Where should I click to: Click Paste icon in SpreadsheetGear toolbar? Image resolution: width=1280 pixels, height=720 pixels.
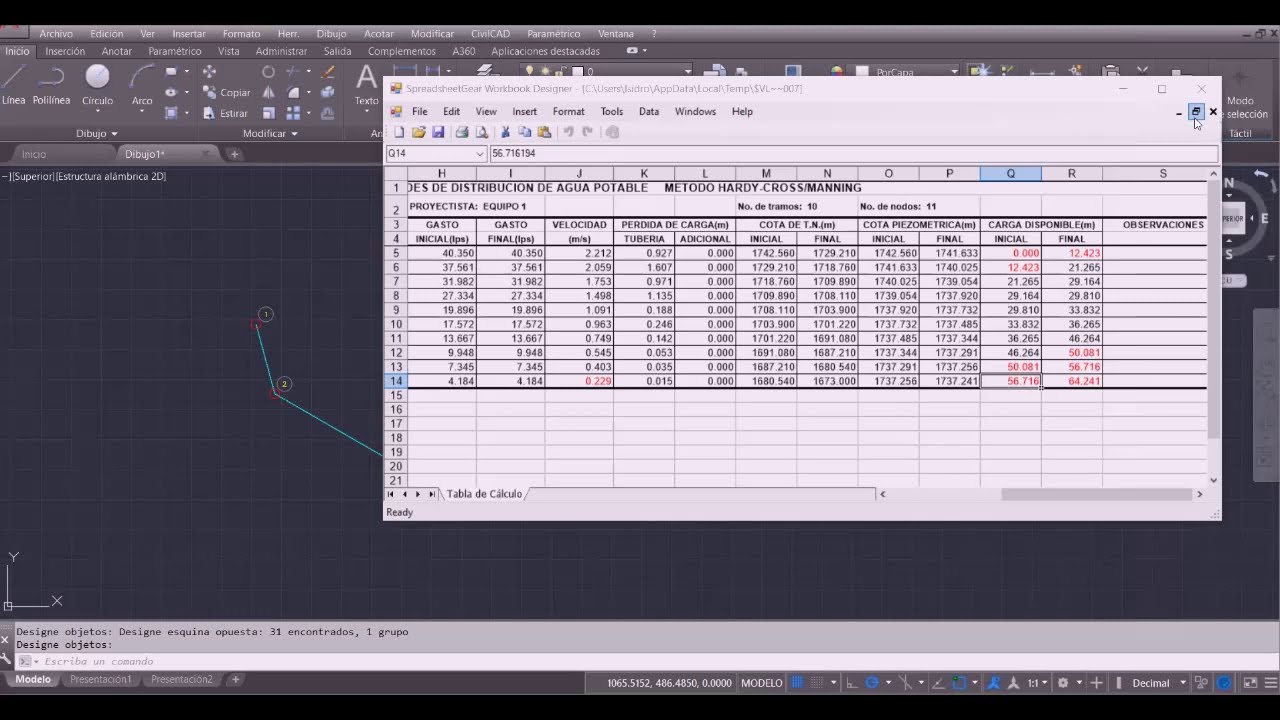coord(544,132)
